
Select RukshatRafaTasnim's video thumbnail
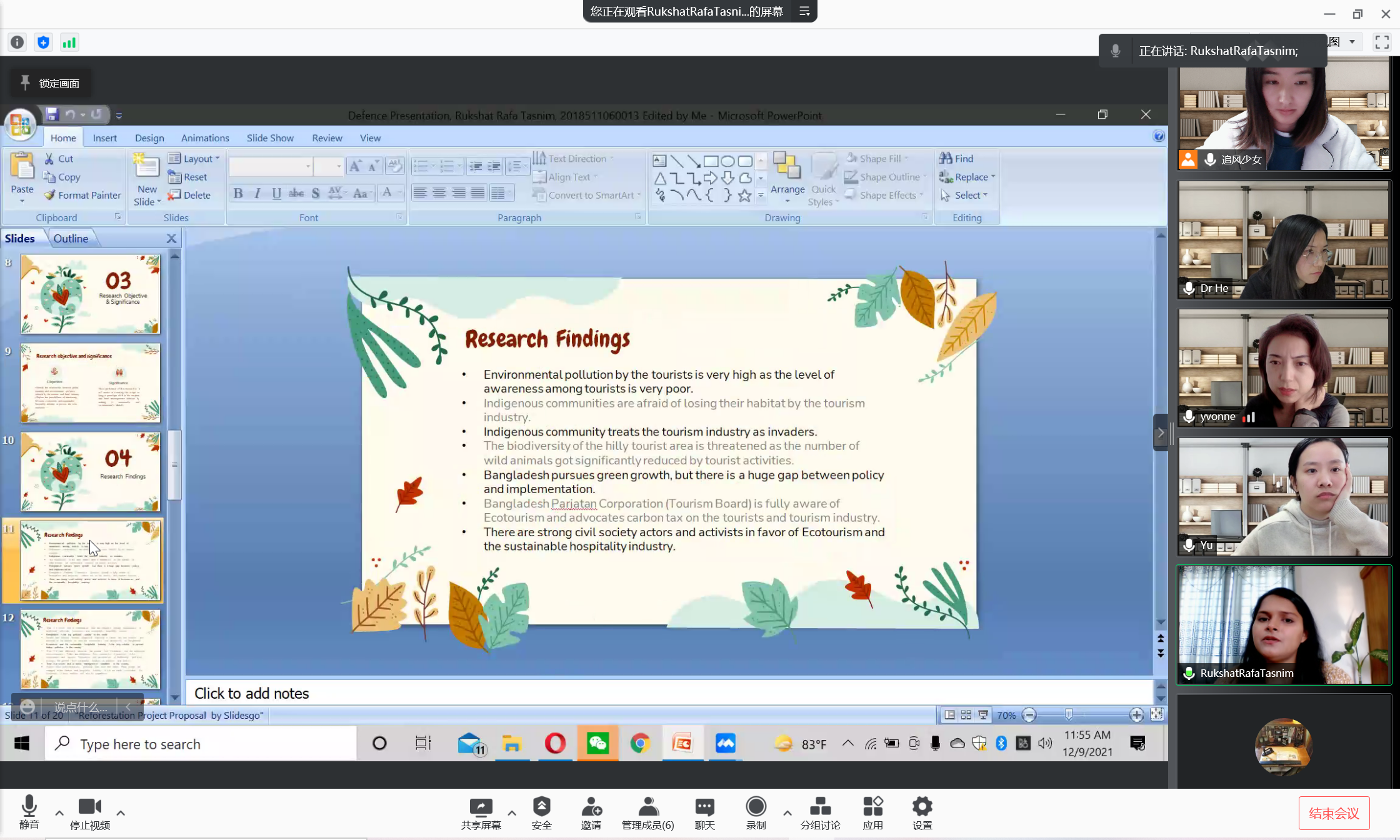pyautogui.click(x=1284, y=625)
